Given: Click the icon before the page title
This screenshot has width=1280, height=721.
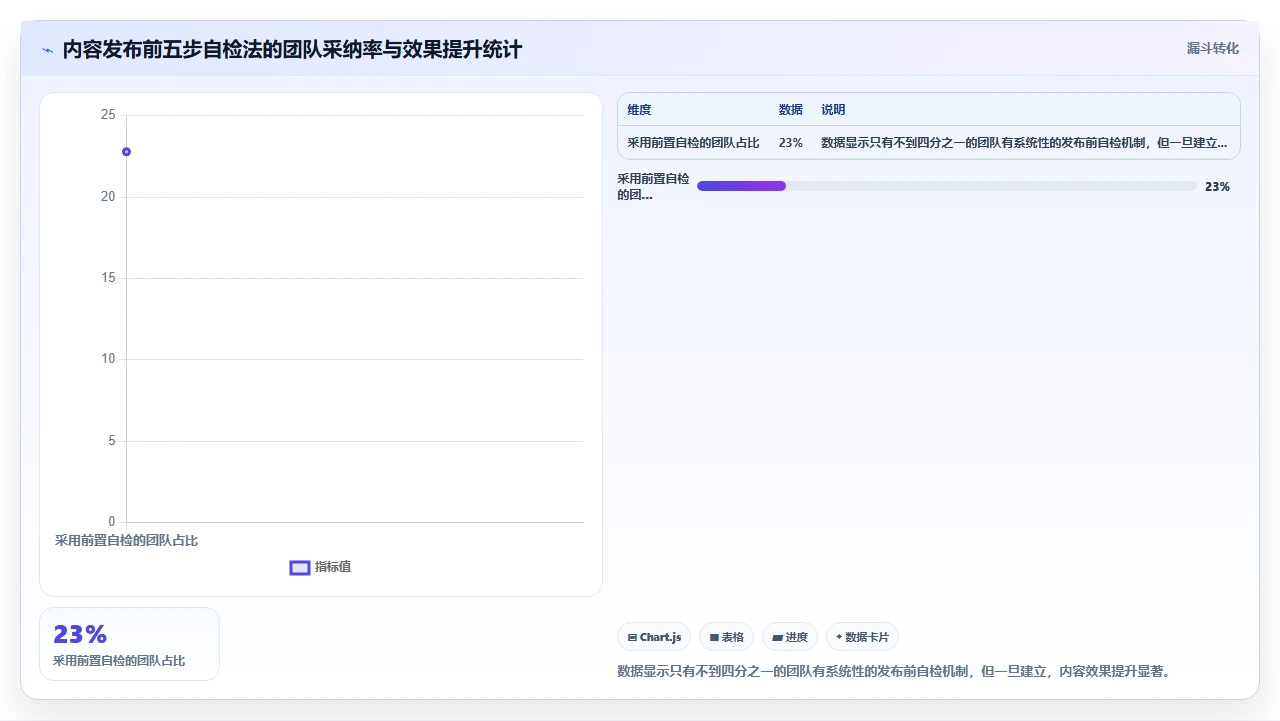Looking at the screenshot, I should [47, 50].
